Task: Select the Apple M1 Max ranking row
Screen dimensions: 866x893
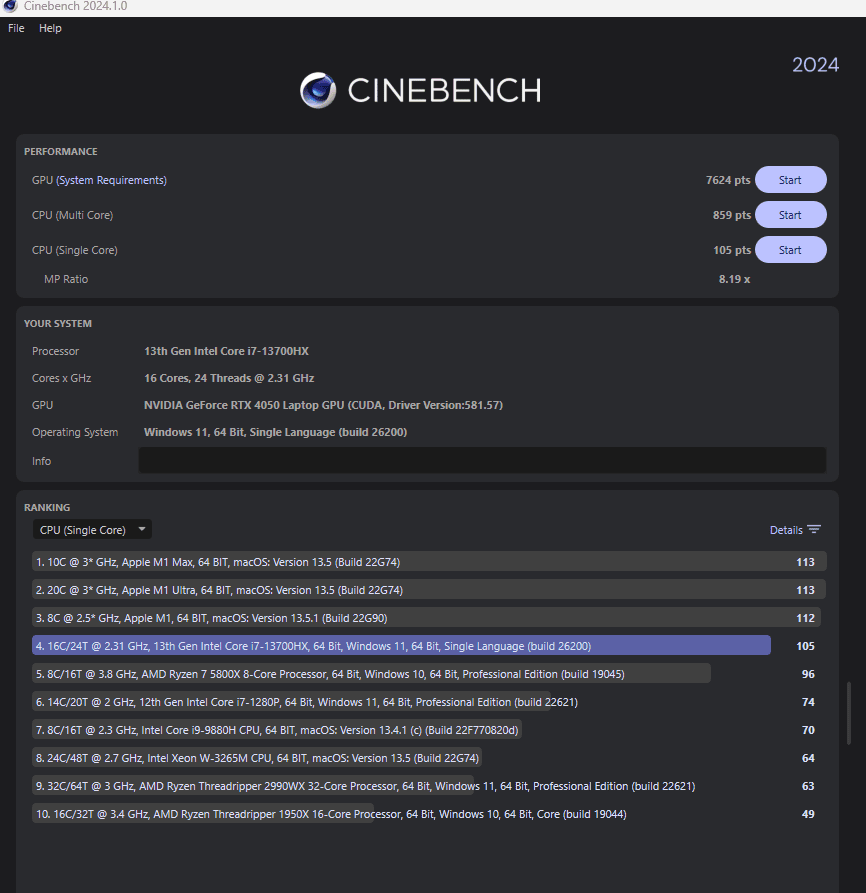Action: [x=429, y=562]
